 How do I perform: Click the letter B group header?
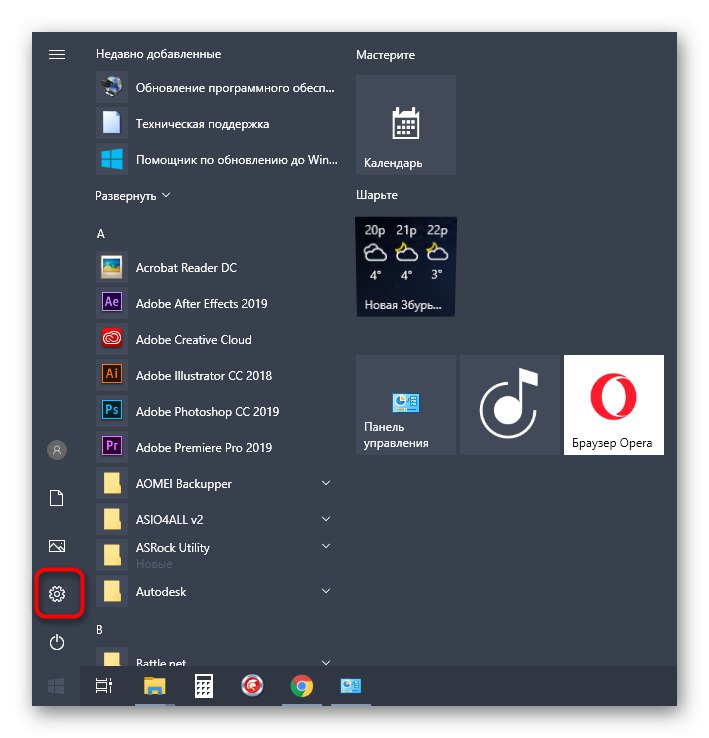(99, 630)
